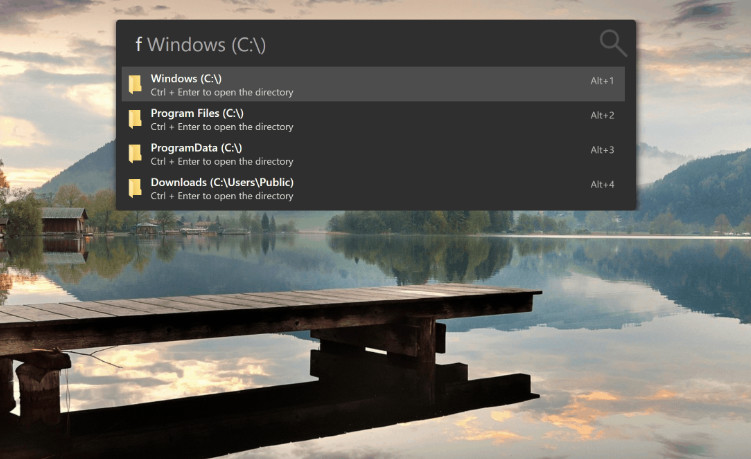Viewport: 751px width, 459px height.
Task: Click the Alt+4 shortcut label
Action: (602, 184)
